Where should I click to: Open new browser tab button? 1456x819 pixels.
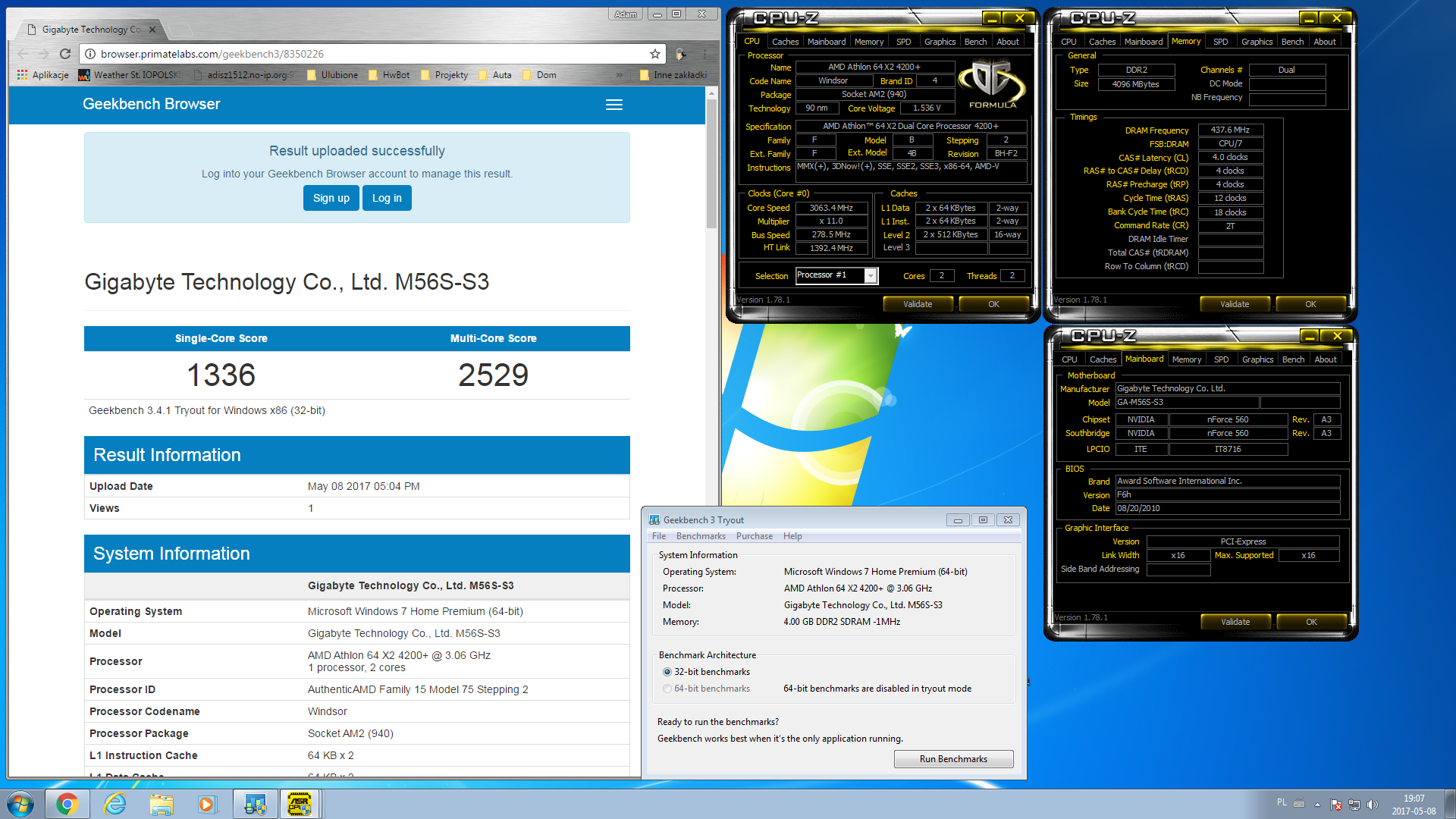click(180, 30)
